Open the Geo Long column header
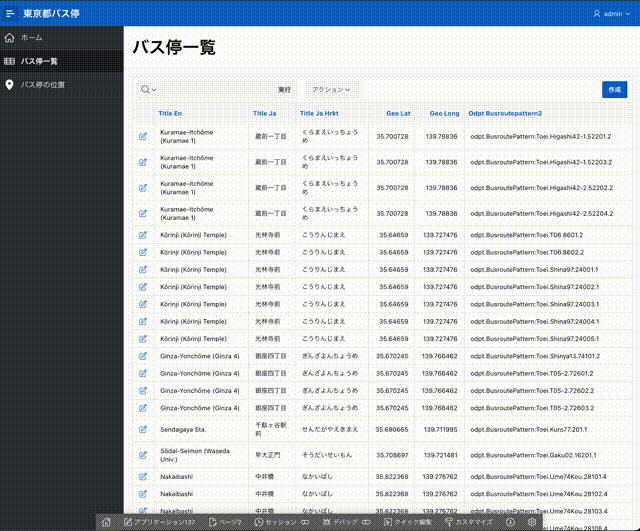The image size is (640, 531). click(444, 113)
